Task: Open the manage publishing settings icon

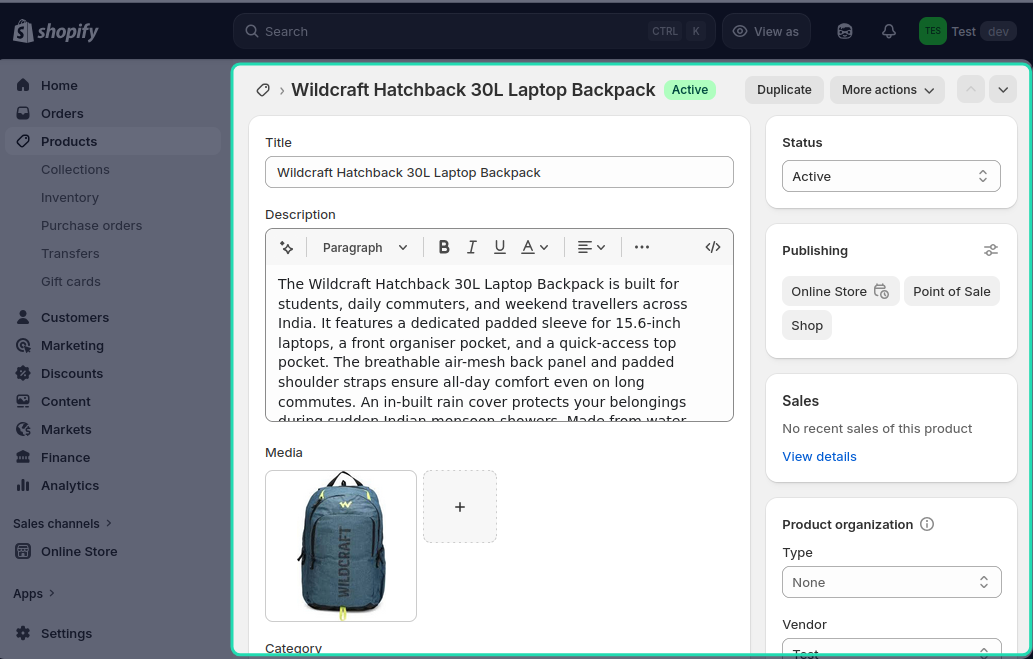Action: click(990, 250)
